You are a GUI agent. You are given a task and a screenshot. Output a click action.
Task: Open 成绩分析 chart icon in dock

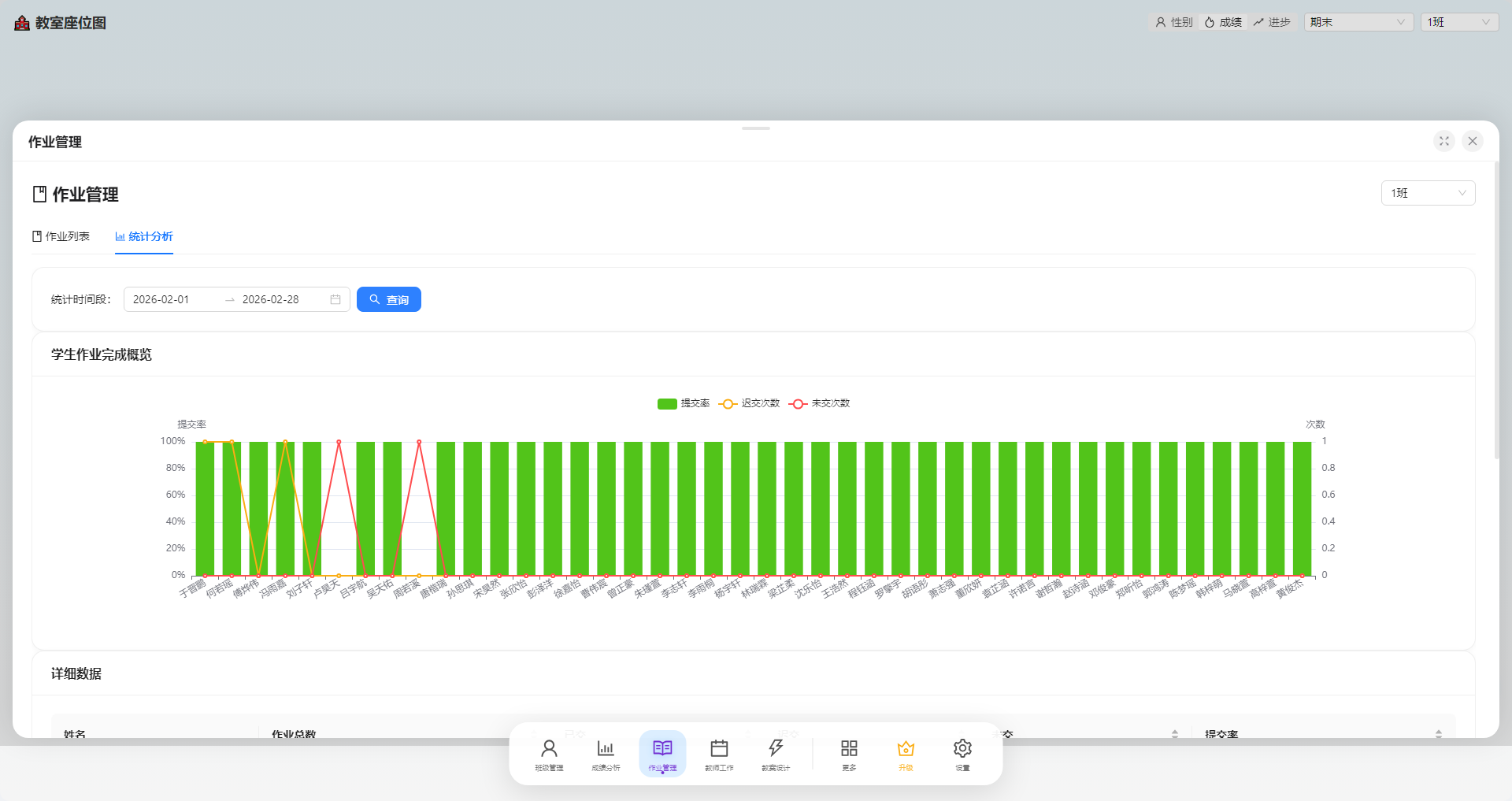coord(606,754)
